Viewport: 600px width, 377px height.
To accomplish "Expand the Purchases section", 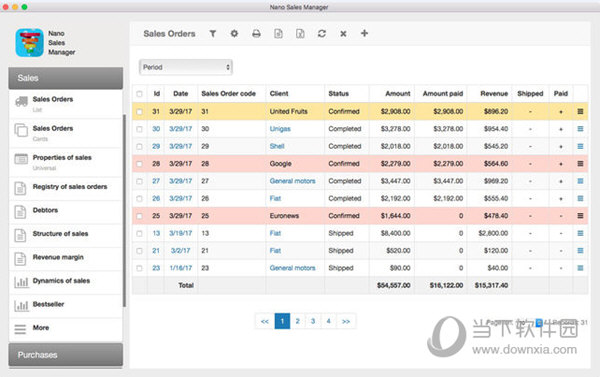I will click(66, 355).
